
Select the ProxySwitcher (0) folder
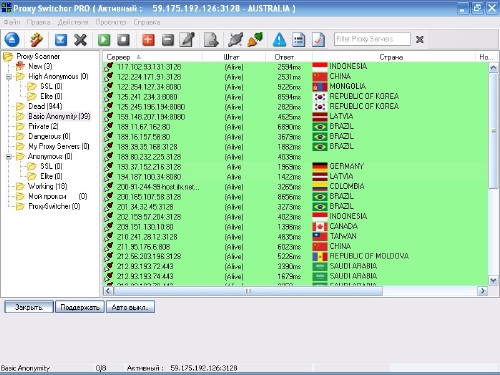[x=54, y=206]
